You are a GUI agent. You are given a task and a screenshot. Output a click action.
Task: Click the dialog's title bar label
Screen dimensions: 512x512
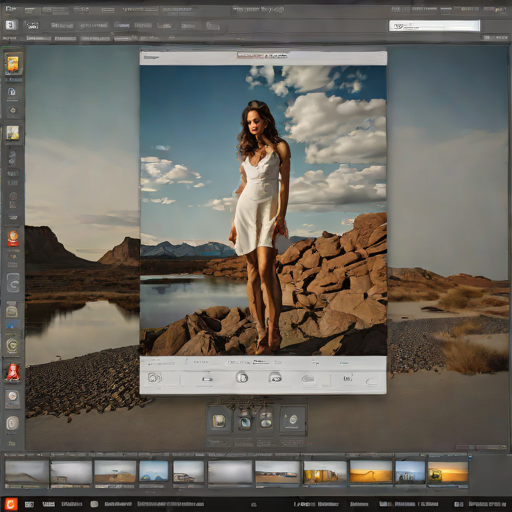click(262, 56)
